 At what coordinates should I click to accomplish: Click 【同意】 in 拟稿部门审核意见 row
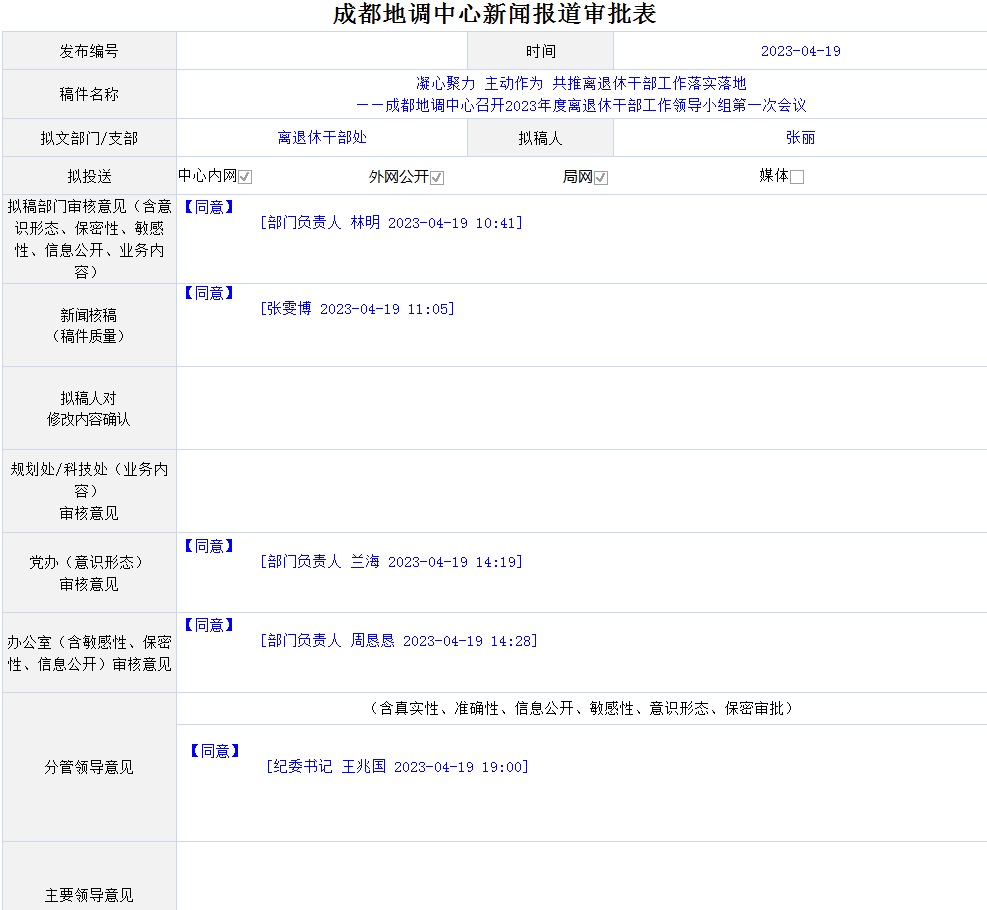point(209,207)
